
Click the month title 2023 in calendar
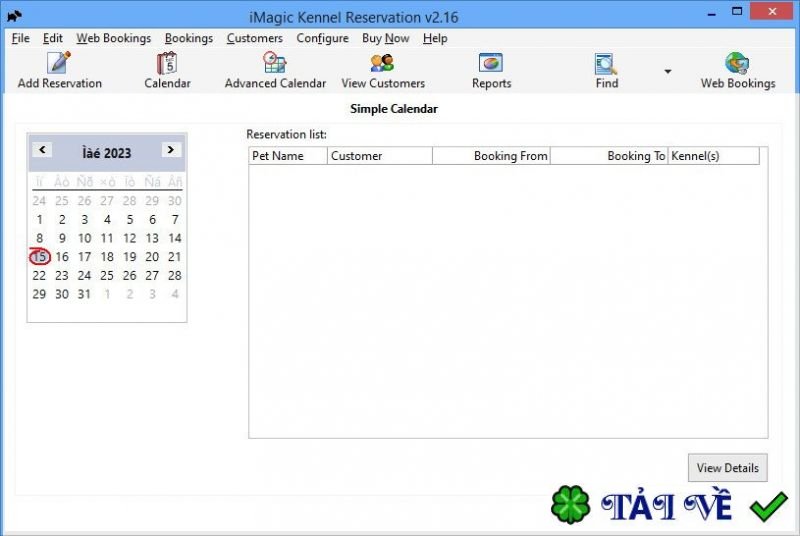pyautogui.click(x=107, y=153)
